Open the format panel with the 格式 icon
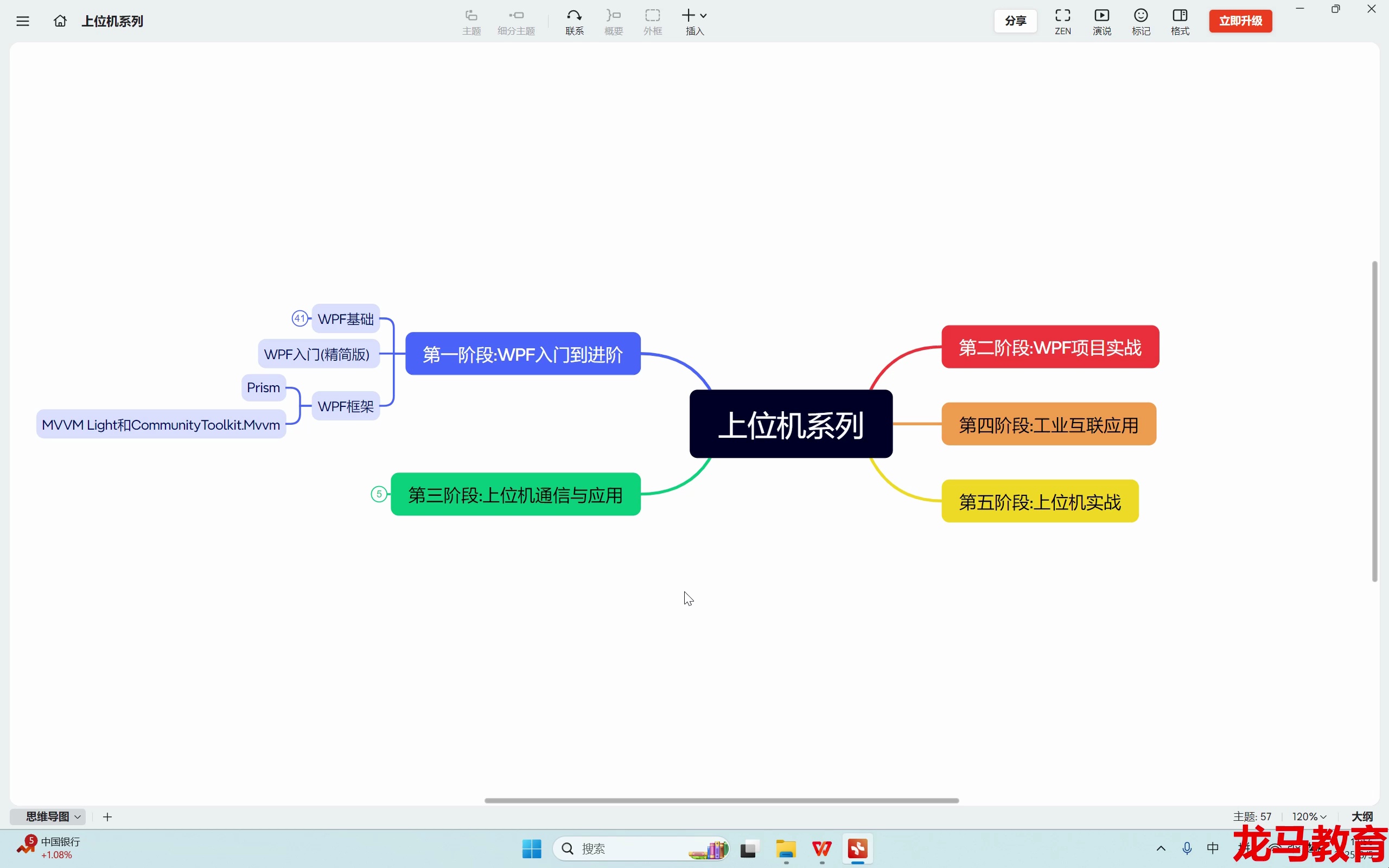The image size is (1389, 868). [1180, 21]
